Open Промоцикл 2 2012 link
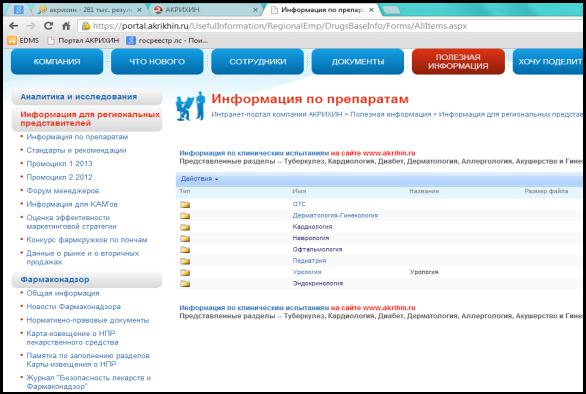 (x=59, y=177)
